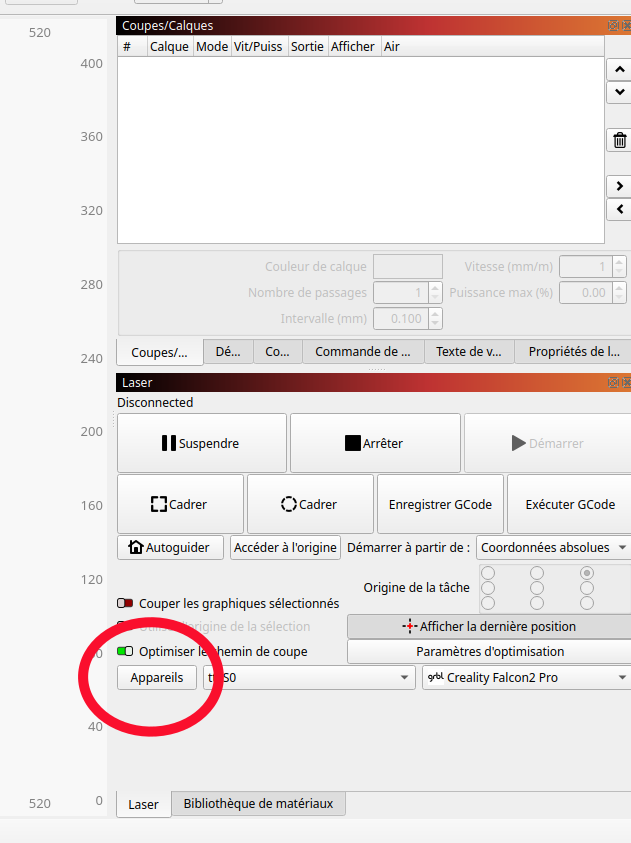Click the circular Cadrer frame button
This screenshot has width=631, height=843.
309,504
